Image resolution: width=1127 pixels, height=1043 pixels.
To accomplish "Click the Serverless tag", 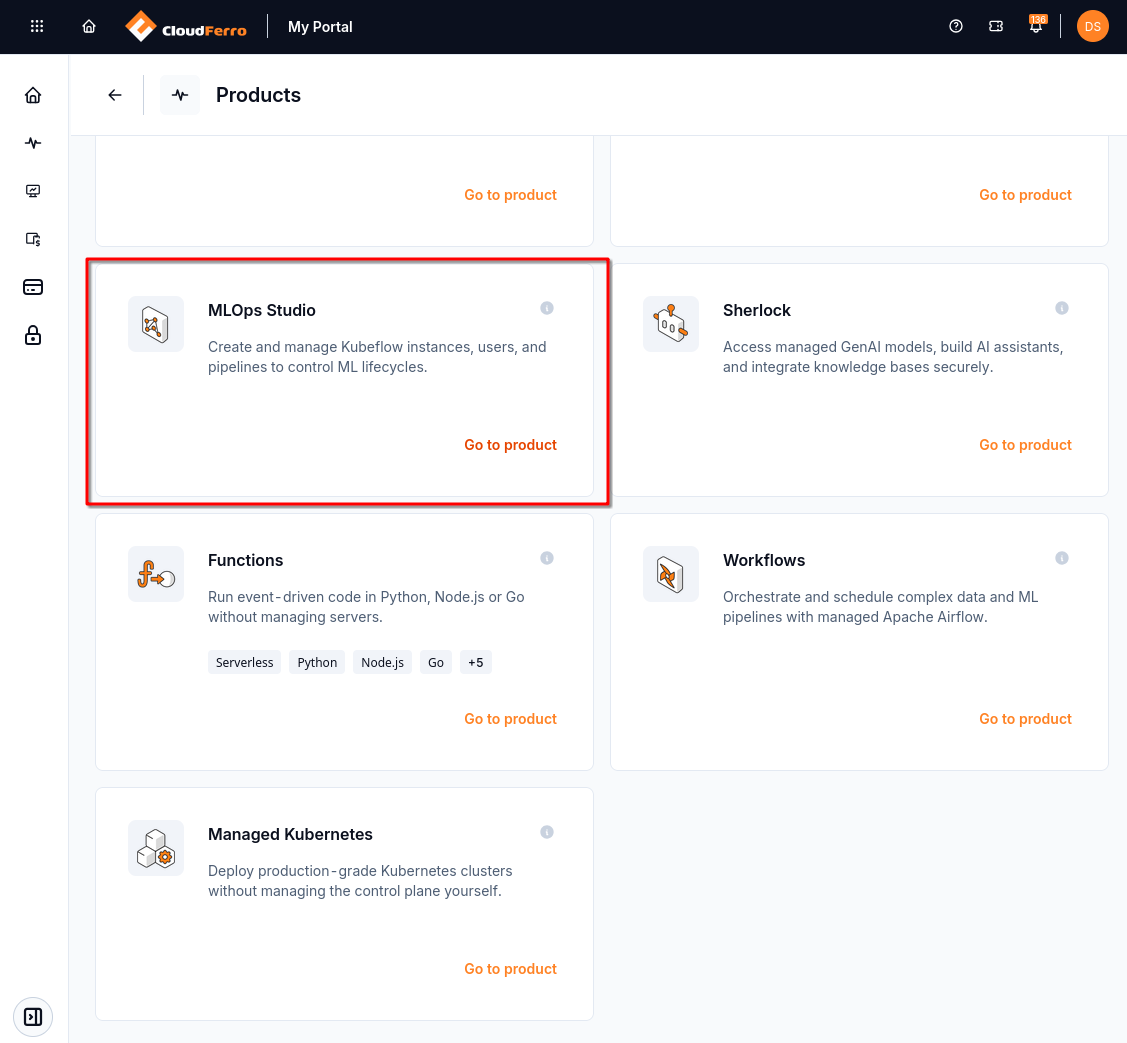I will pos(244,663).
